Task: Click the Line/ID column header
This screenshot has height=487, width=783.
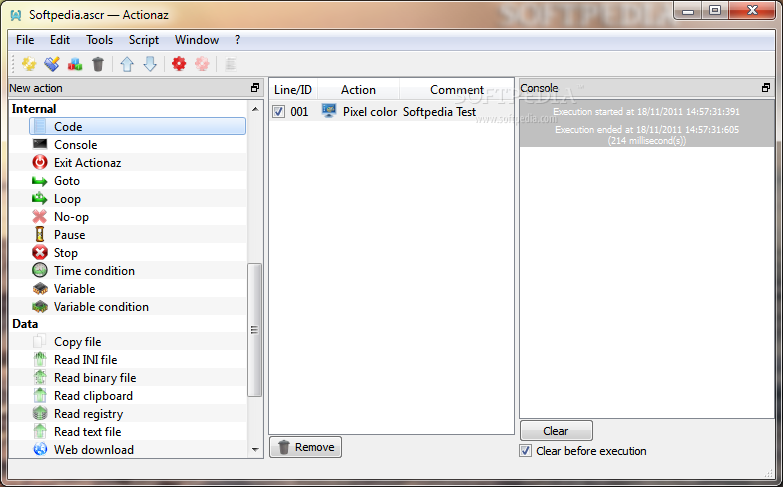Action: (x=293, y=89)
